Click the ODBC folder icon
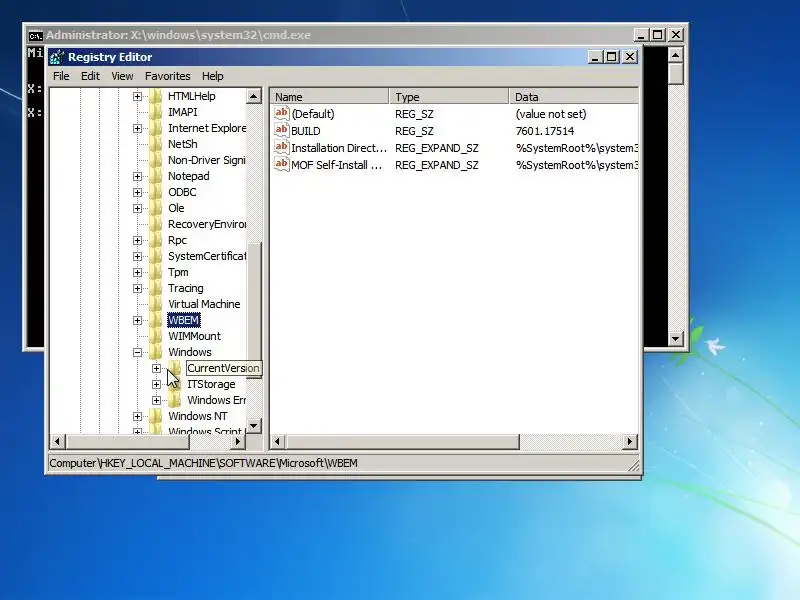 click(x=156, y=192)
